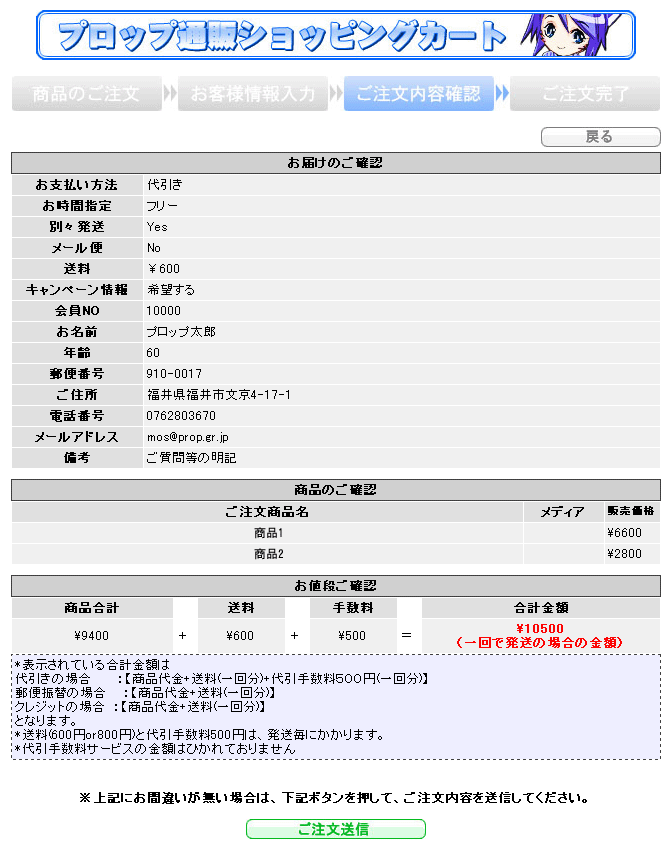Click handling fee ¥500
This screenshot has width=661, height=855.
pos(352,636)
